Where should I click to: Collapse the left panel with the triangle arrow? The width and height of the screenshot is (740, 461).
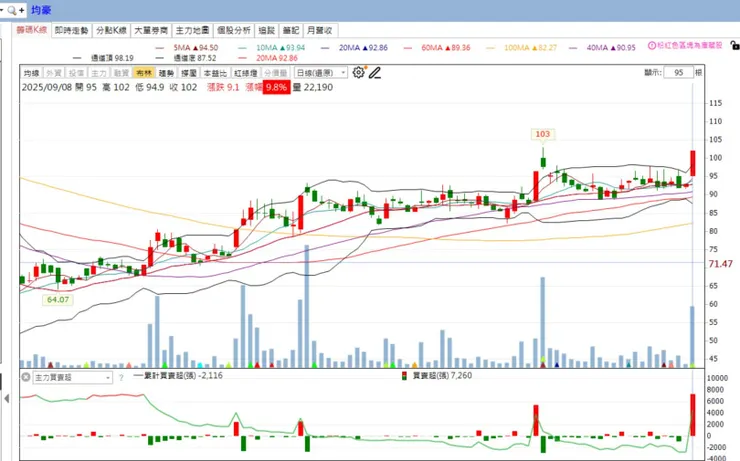pos(7,399)
